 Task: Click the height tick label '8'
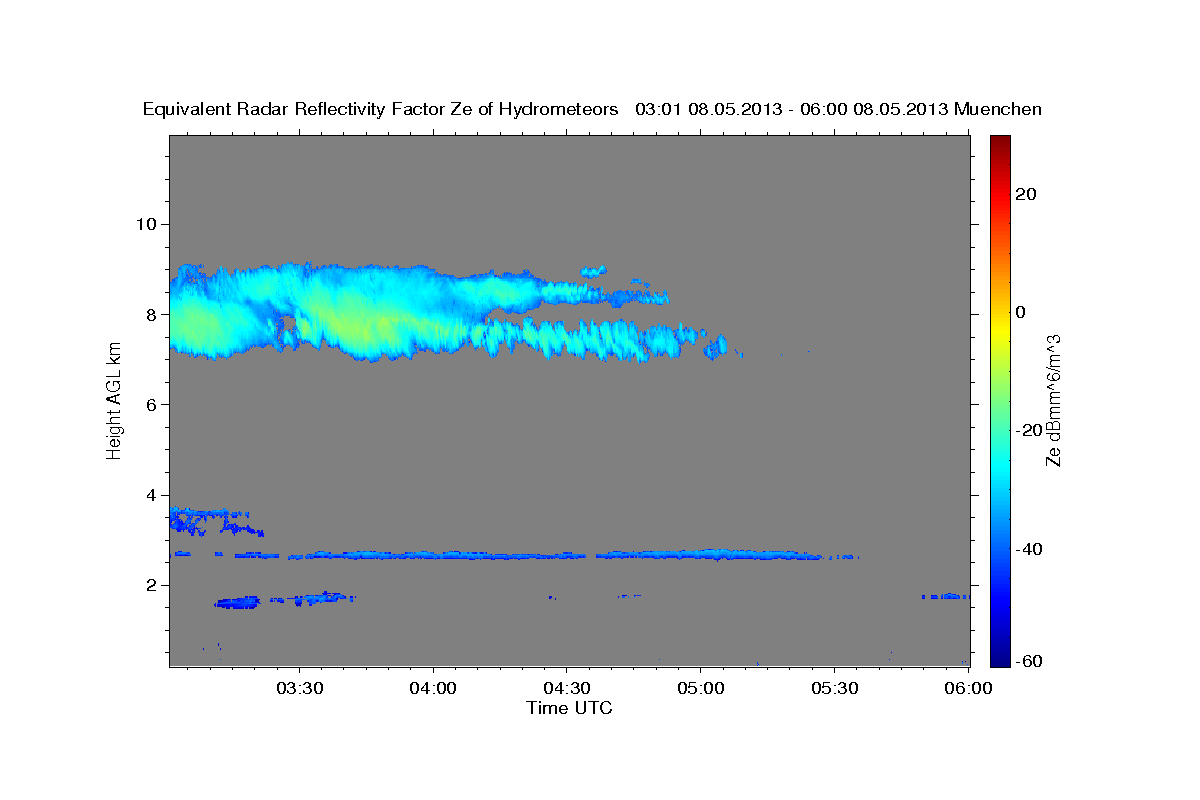click(x=153, y=314)
